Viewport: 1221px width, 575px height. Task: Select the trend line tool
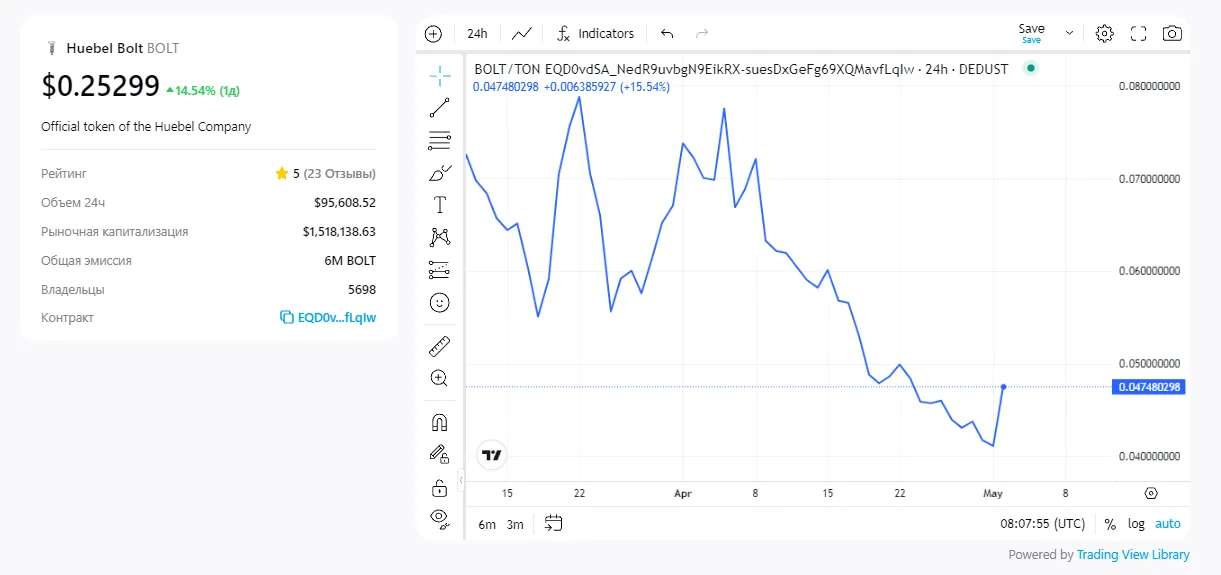point(439,108)
